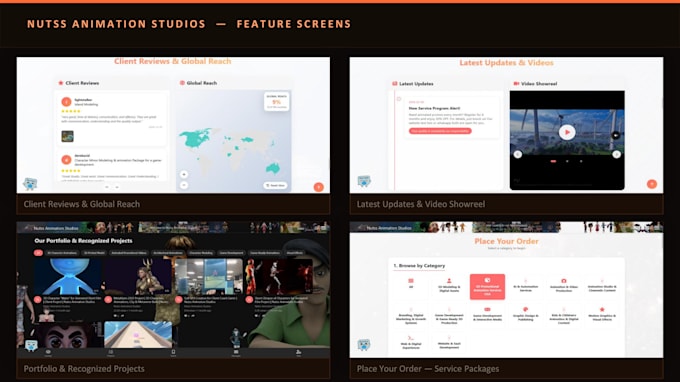Click back arrow in Portfolio screen header
Image resolution: width=680 pixels, height=382 pixels.
click(27, 227)
